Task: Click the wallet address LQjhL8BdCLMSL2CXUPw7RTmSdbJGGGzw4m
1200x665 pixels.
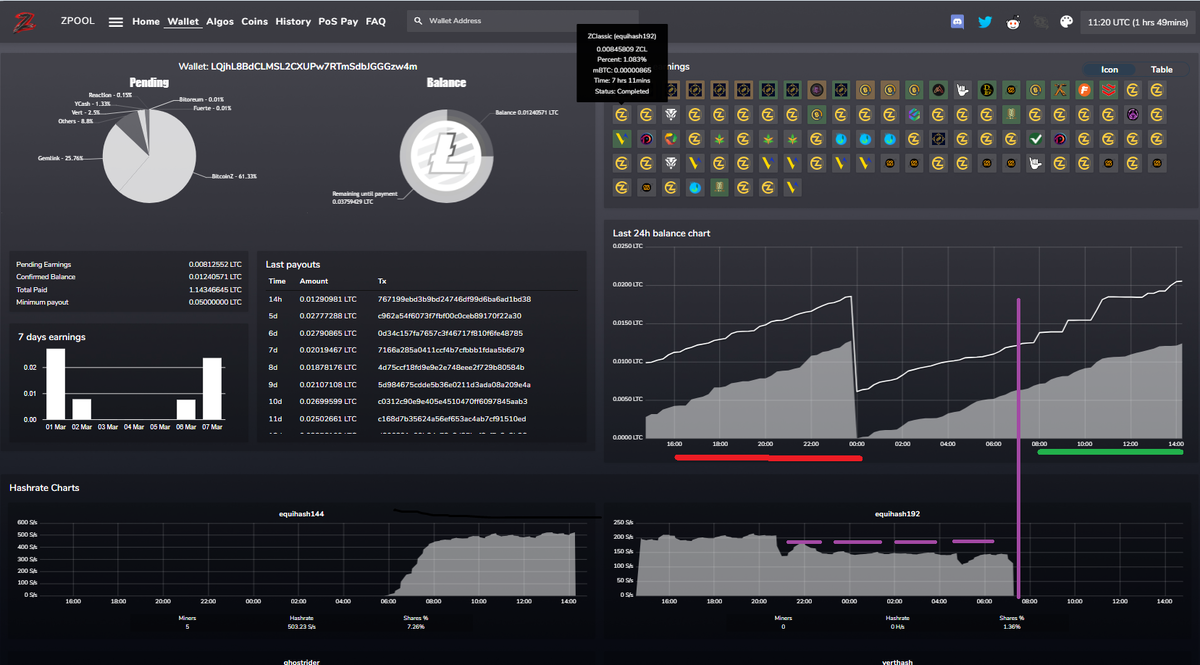Action: pyautogui.click(x=313, y=66)
